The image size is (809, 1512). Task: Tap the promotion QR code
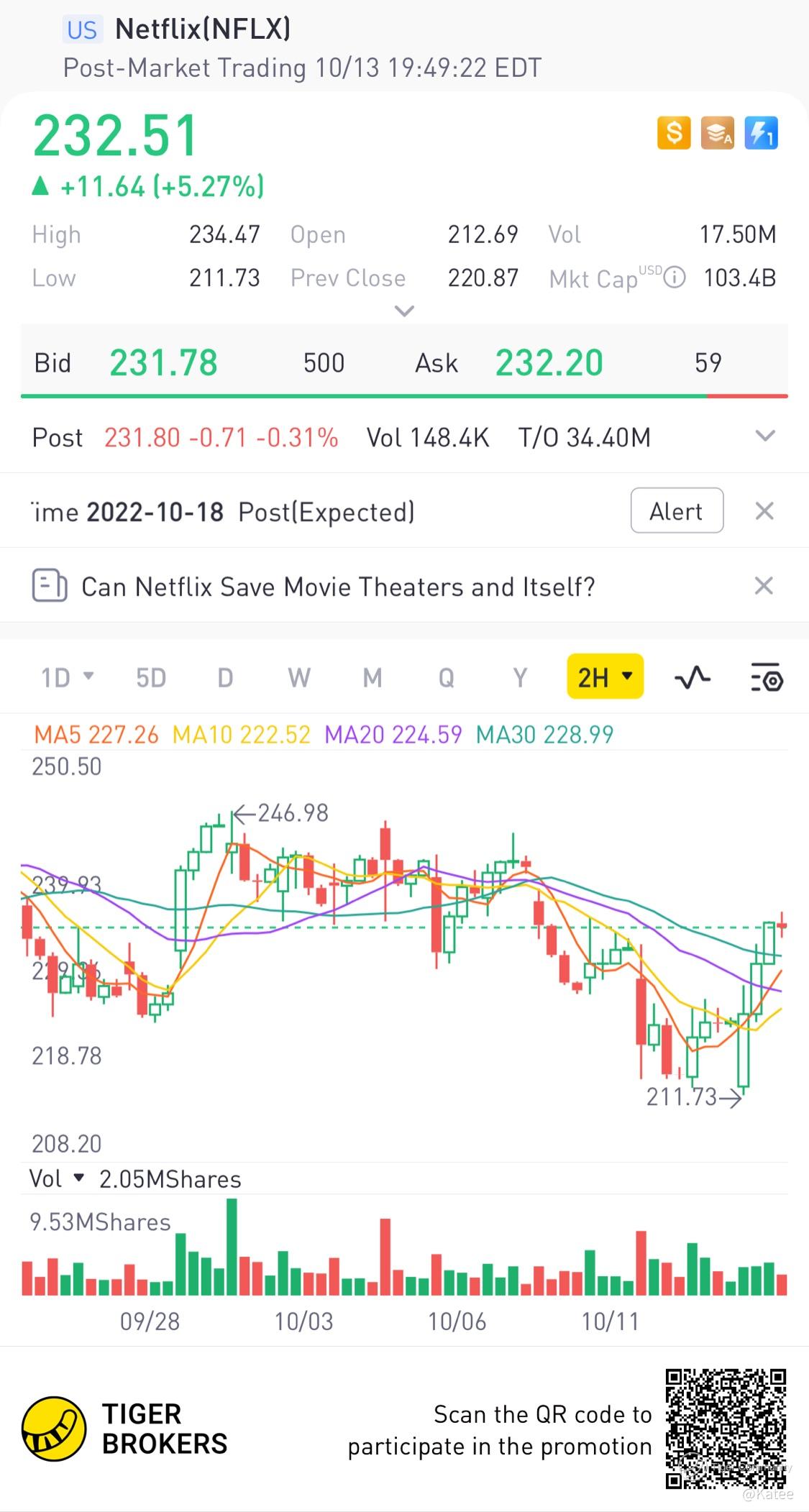tap(726, 1429)
